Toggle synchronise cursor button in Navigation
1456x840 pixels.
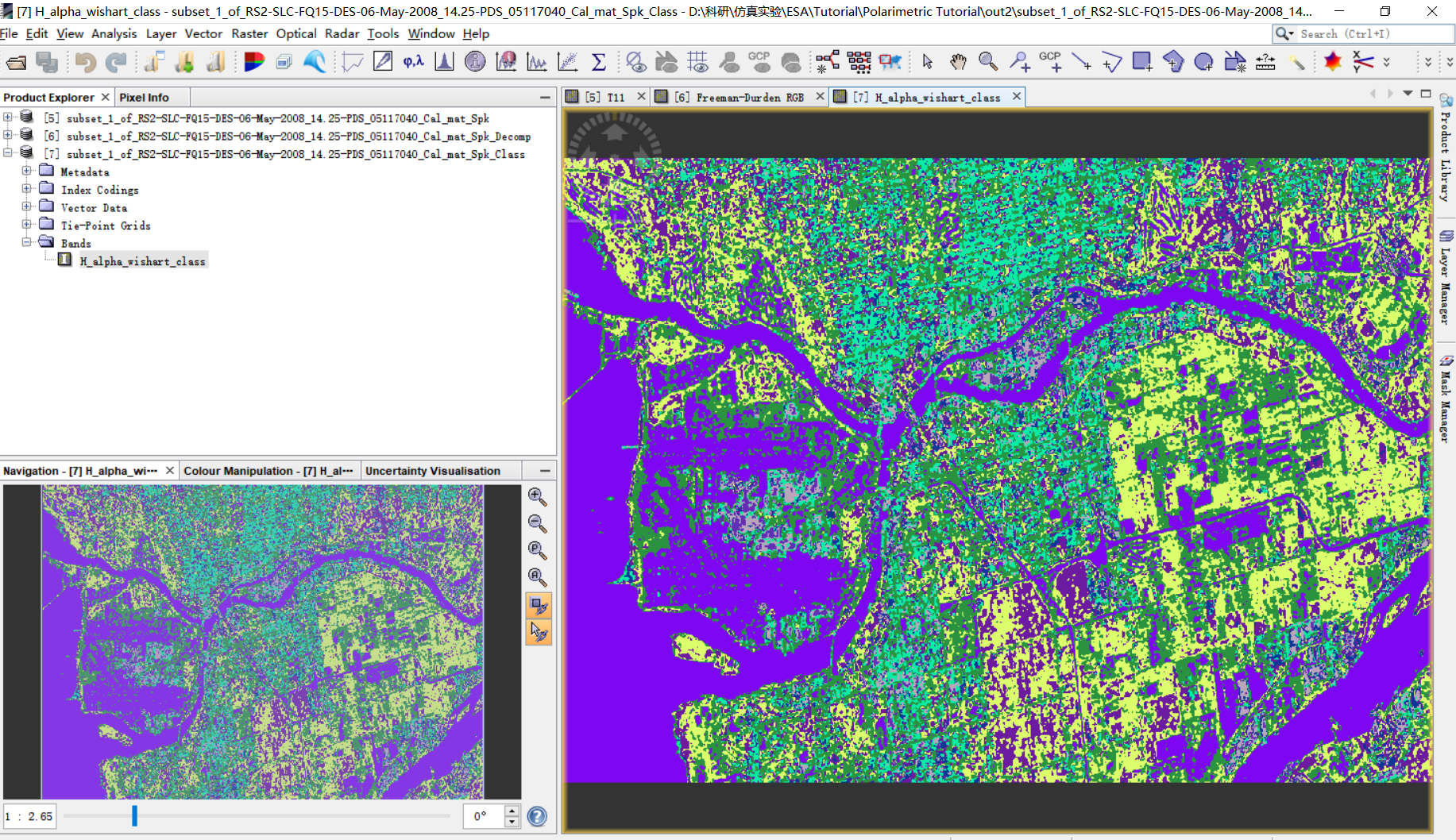(539, 633)
